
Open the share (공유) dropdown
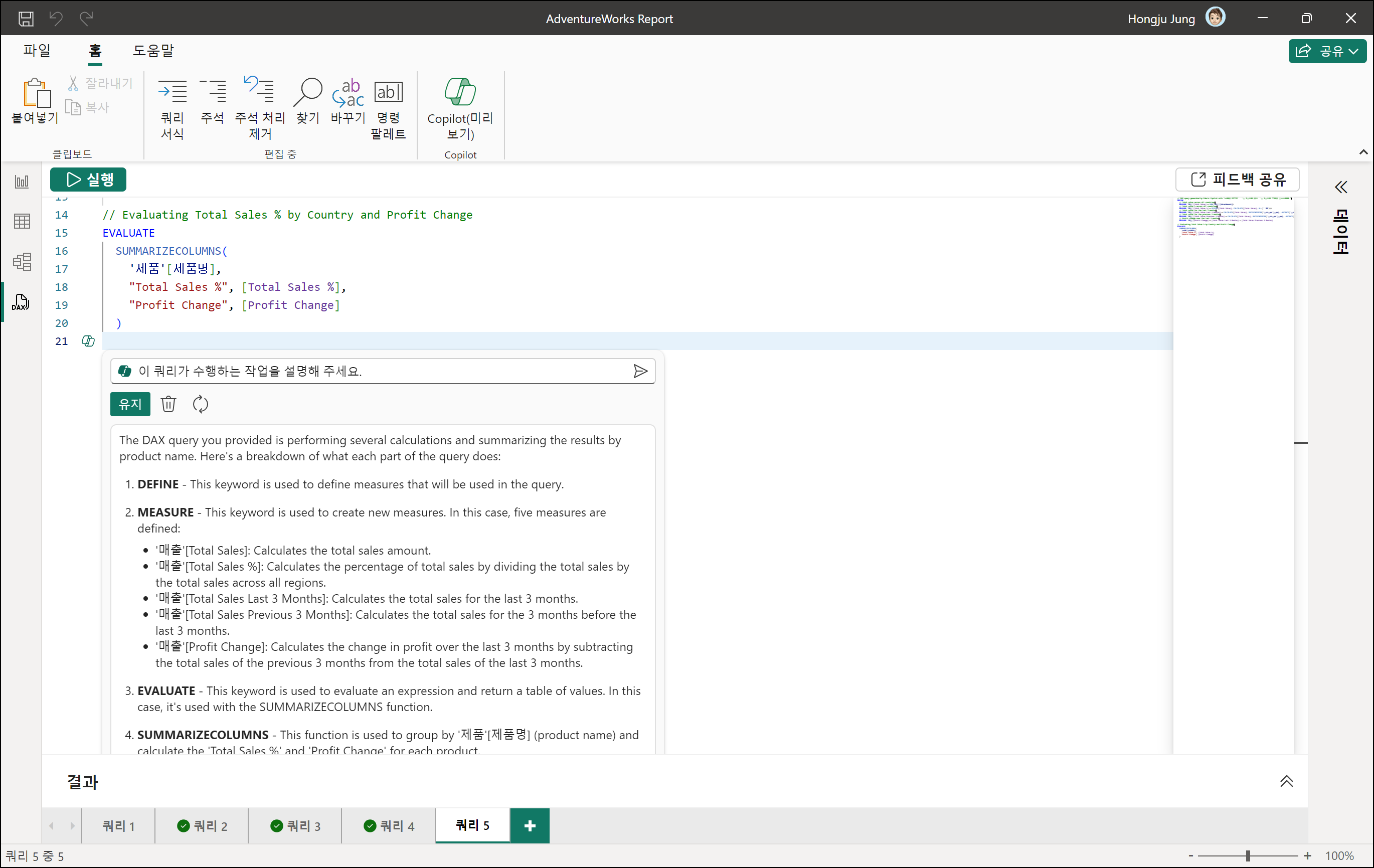[1327, 51]
